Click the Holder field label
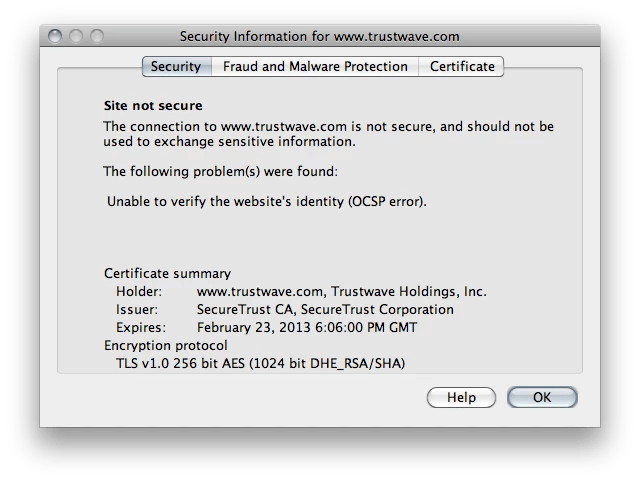640x482 pixels. click(x=138, y=291)
